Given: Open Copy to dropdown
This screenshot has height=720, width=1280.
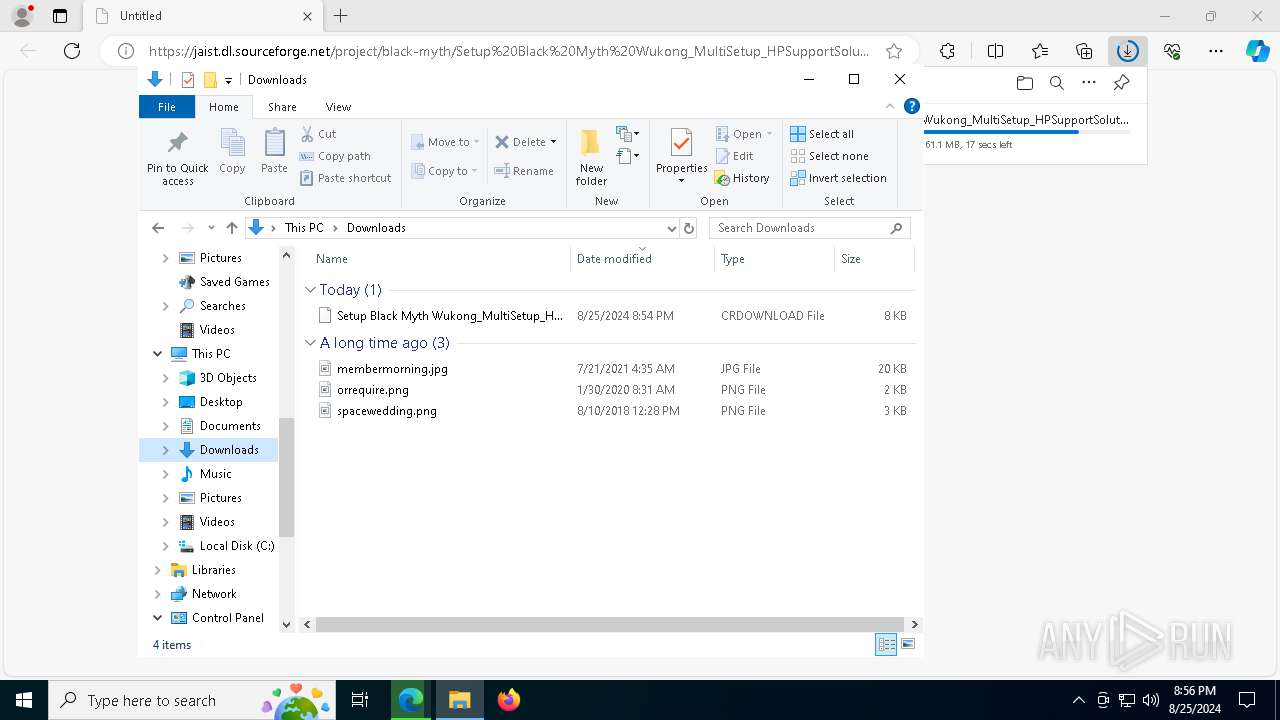Looking at the screenshot, I should tap(444, 171).
